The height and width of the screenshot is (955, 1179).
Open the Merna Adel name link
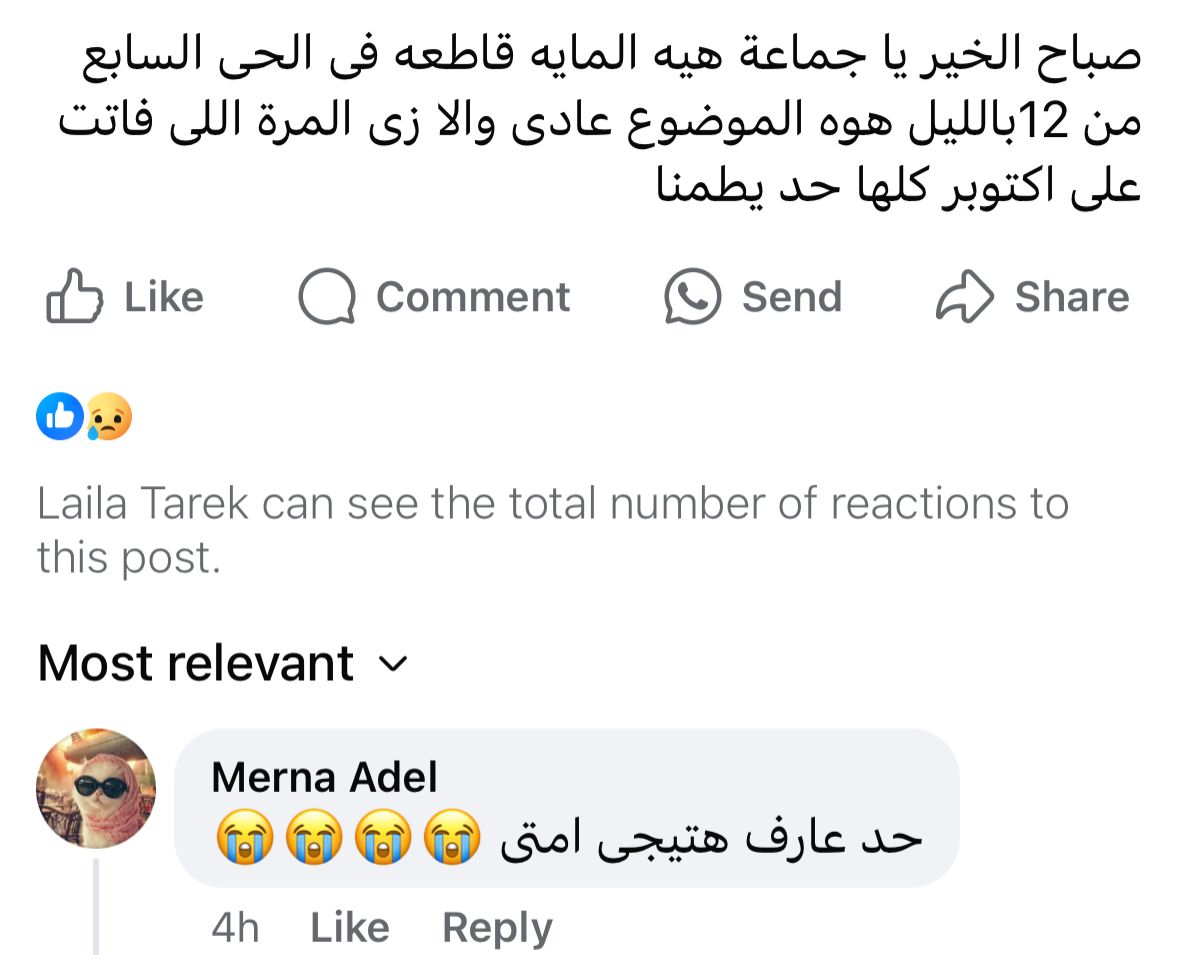pyautogui.click(x=324, y=777)
